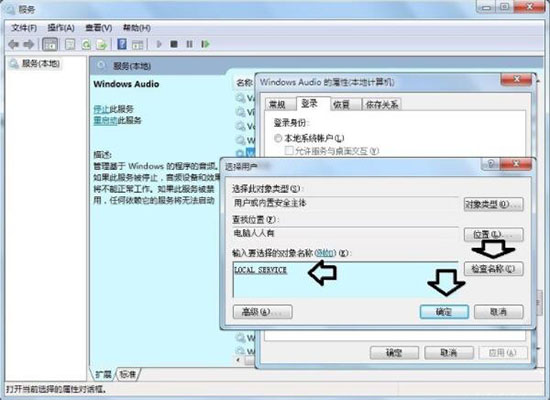Image resolution: width=550 pixels, height=400 pixels.
Task: Close the Windows Audio properties dialog
Action: click(516, 79)
